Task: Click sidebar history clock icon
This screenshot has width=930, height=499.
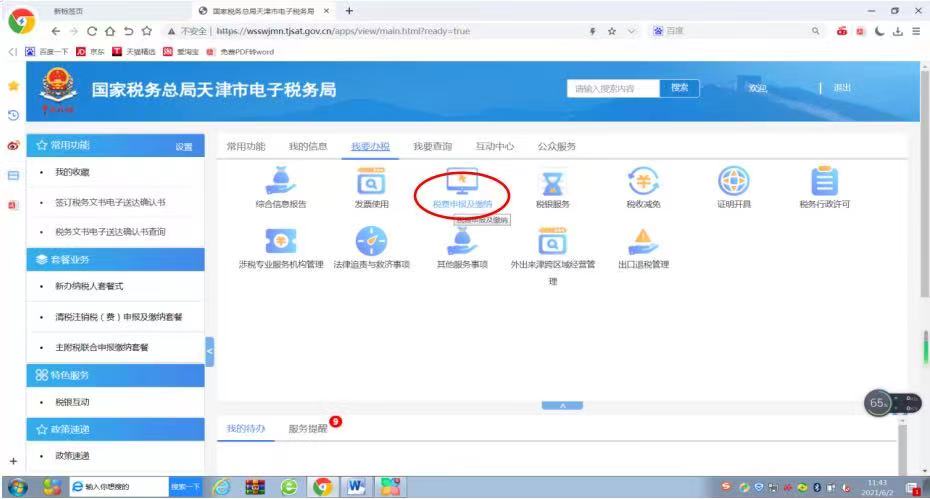Action: tap(13, 115)
